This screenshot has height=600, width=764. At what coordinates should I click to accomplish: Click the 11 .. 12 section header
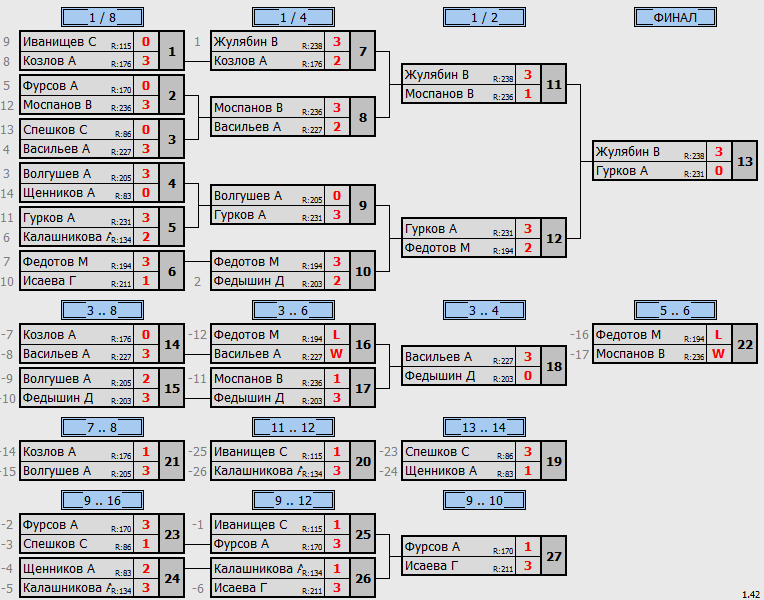293,427
